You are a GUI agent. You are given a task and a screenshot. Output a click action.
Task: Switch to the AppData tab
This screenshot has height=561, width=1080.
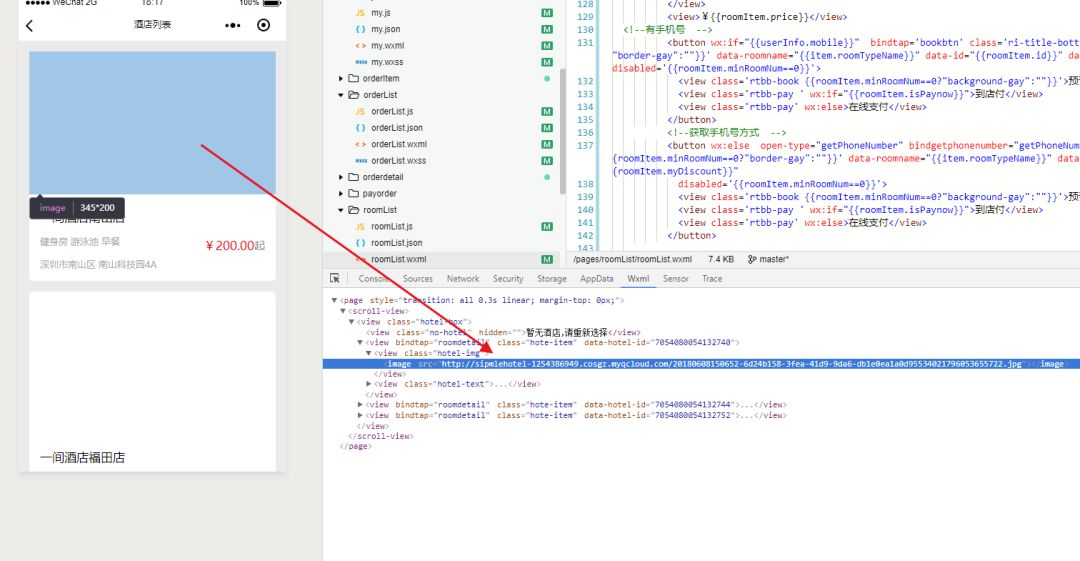click(x=596, y=278)
